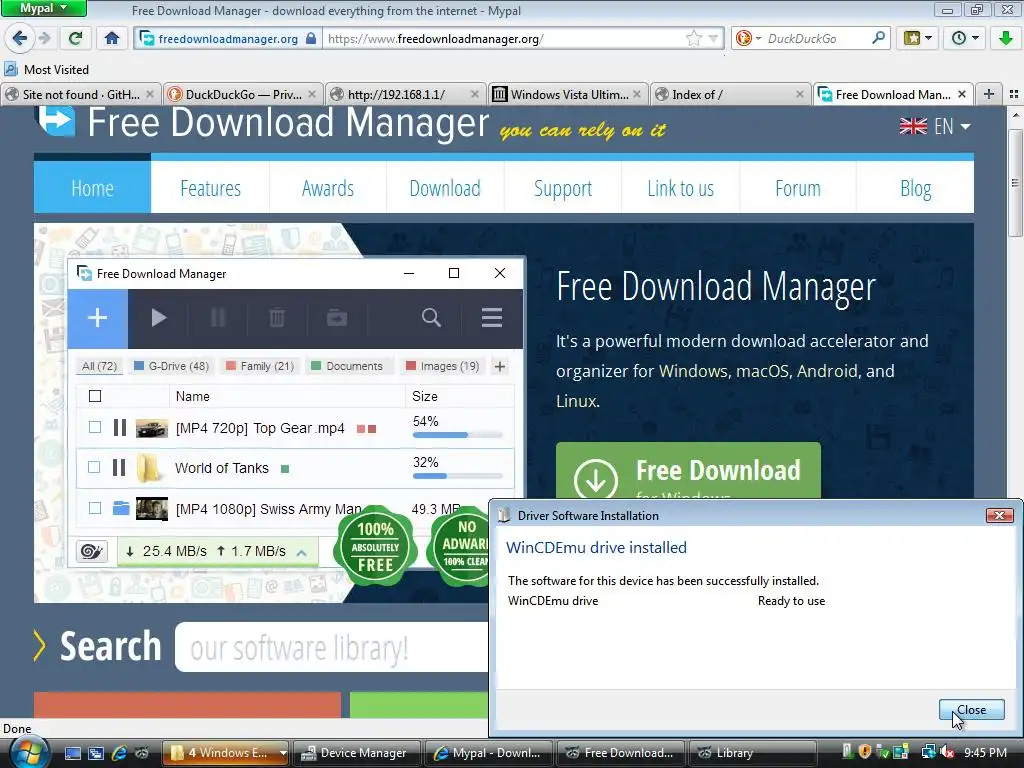Viewport: 1024px width, 768px height.
Task: Click the search magnifier in the DuckDuckGo box
Action: [x=879, y=38]
